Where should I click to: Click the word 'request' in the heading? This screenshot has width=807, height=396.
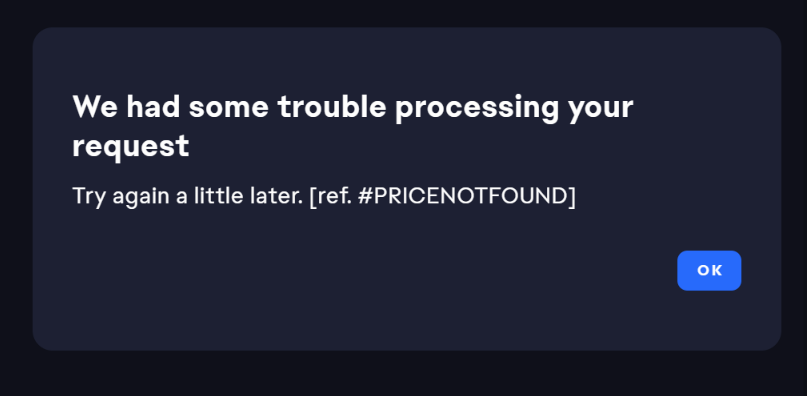pyautogui.click(x=131, y=147)
